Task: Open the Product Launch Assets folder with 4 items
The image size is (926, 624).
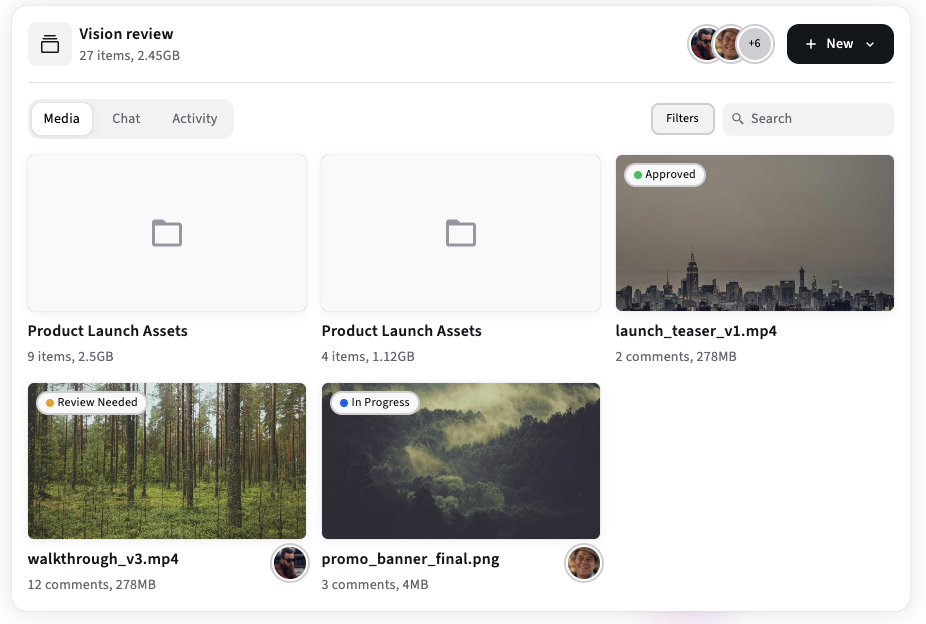Action: (x=461, y=233)
